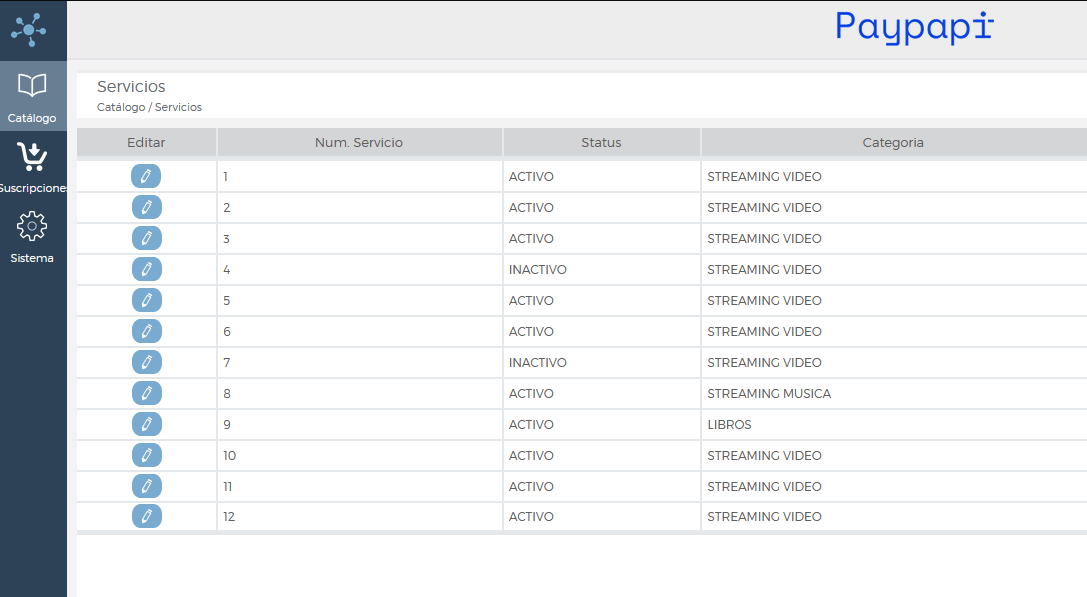This screenshot has height=597, width=1087.
Task: Click STREAMING MUSICA category cell
Action: [x=769, y=394]
